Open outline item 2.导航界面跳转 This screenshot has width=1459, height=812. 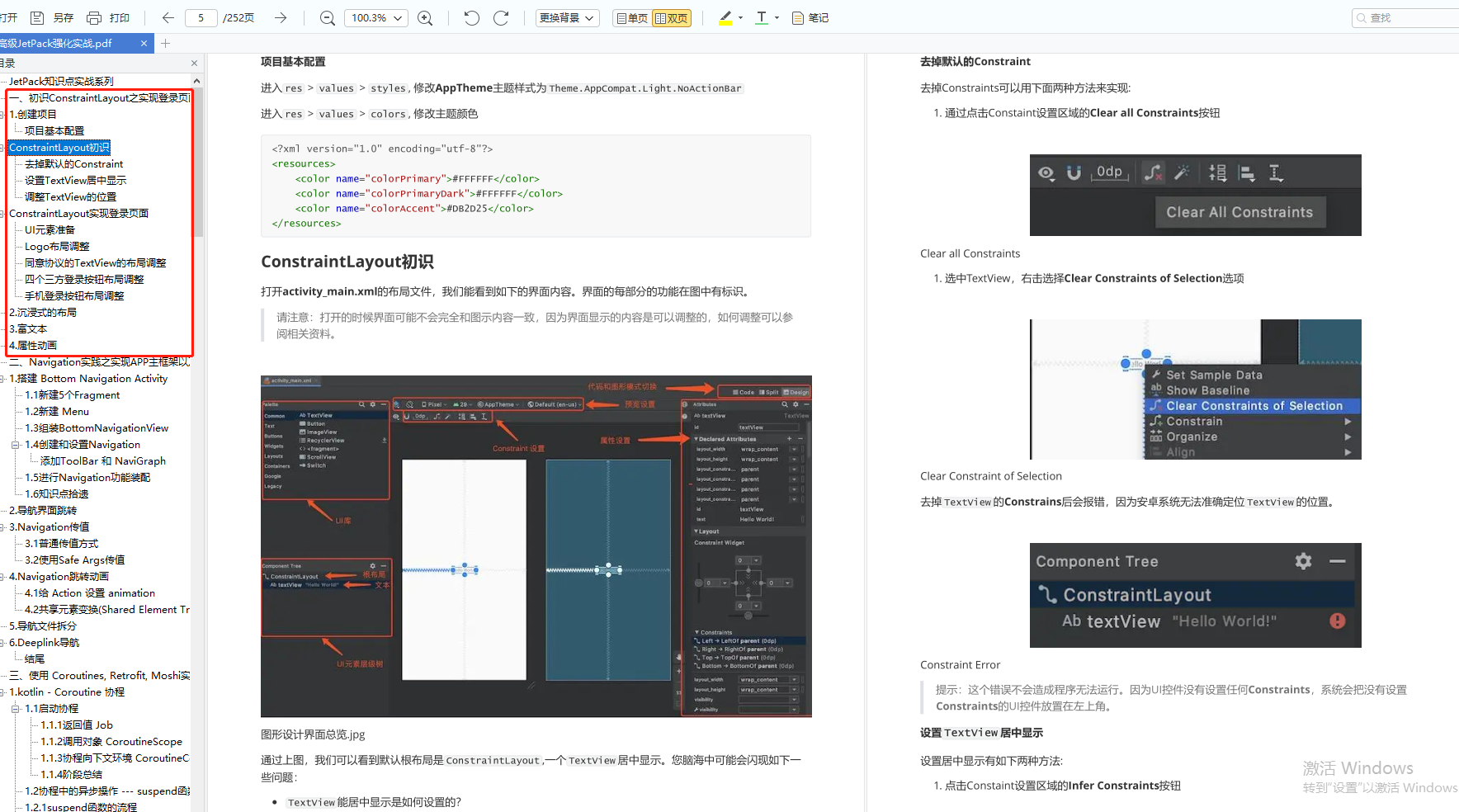[x=43, y=510]
